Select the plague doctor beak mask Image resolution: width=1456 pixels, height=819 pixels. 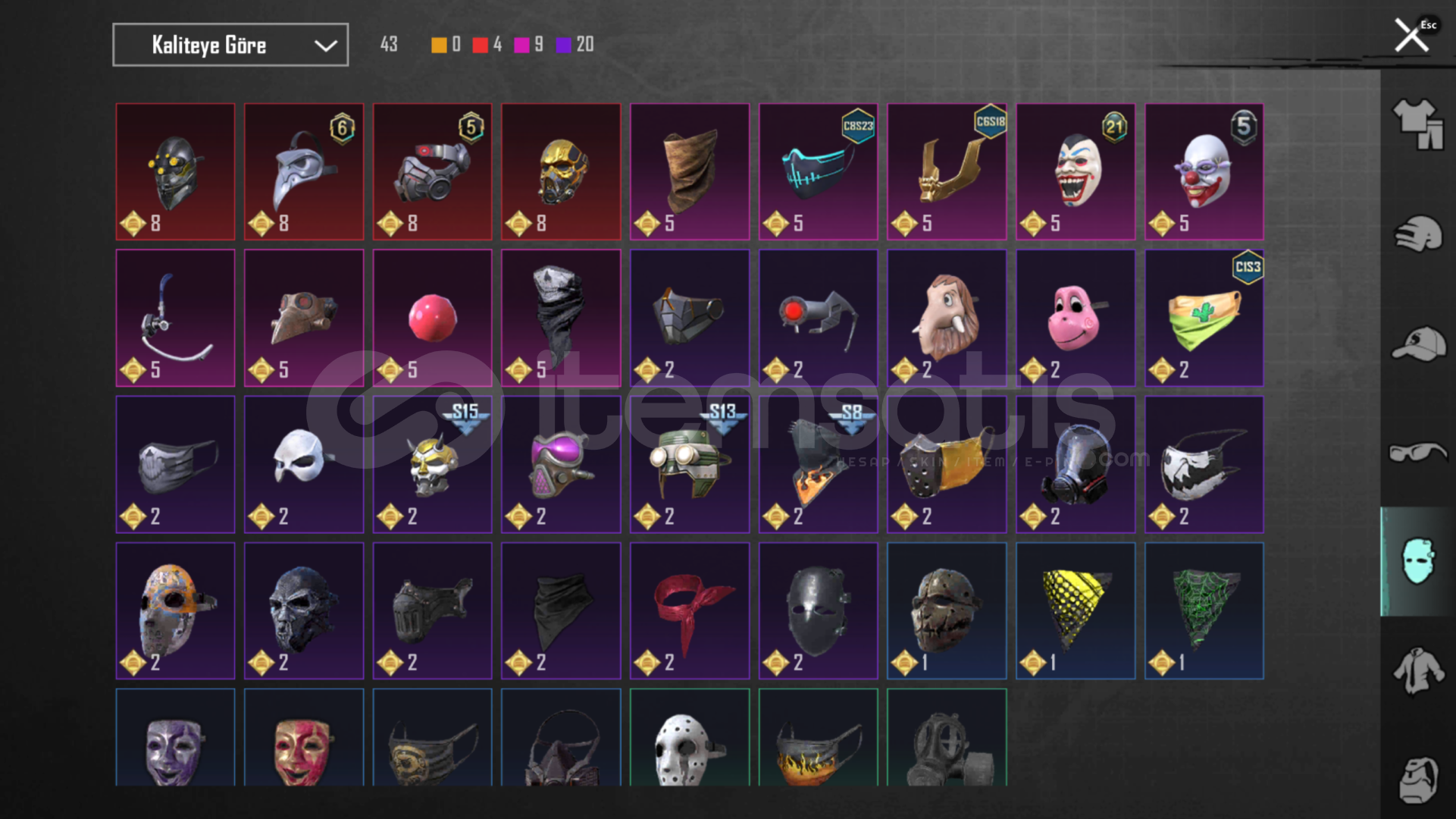tap(304, 172)
